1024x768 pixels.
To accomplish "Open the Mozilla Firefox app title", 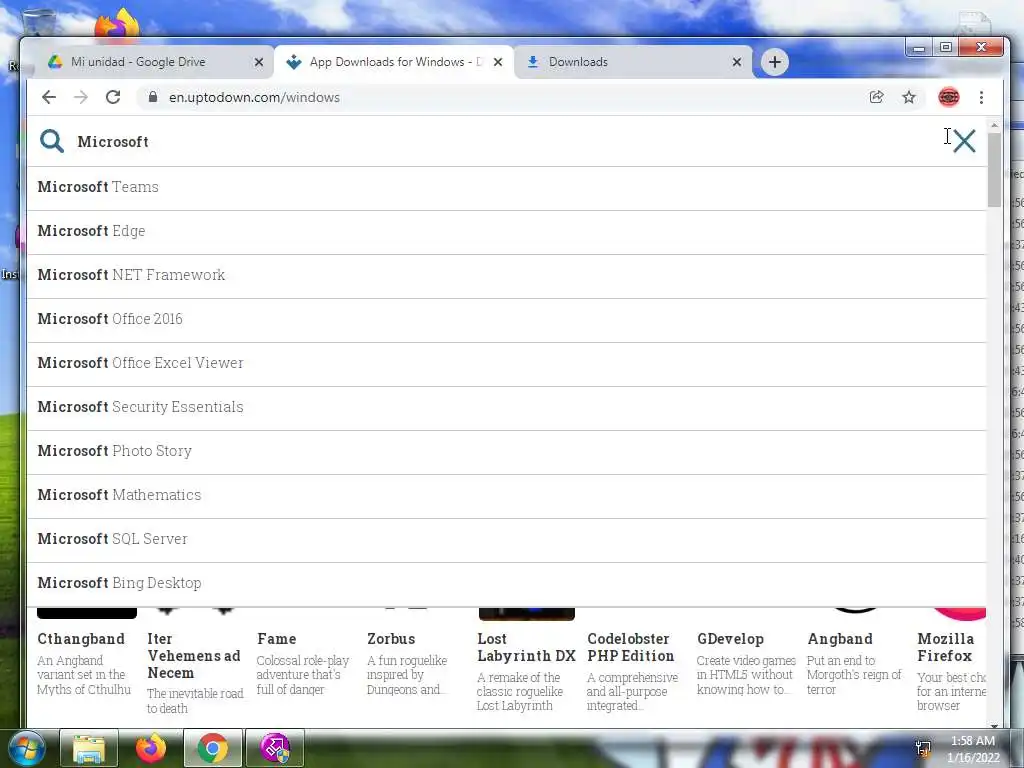I will coord(946,647).
